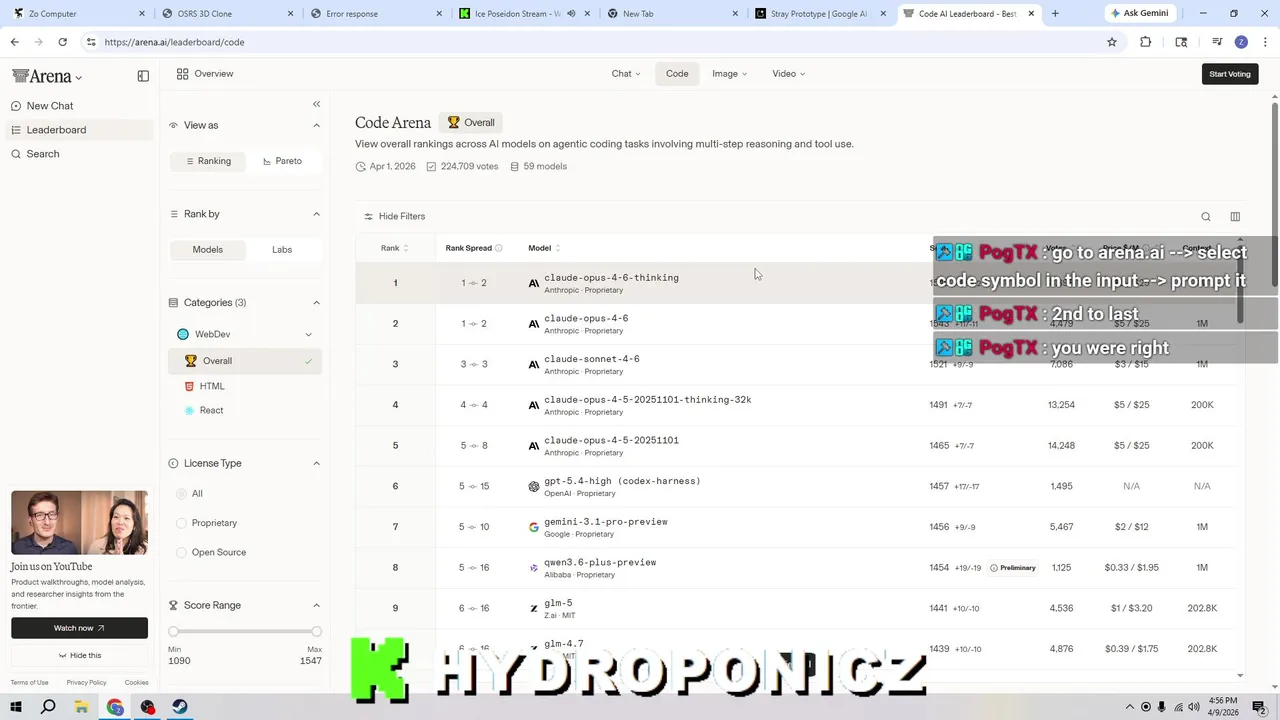View site information icon in address bar
The image size is (1280, 720).
point(91,42)
